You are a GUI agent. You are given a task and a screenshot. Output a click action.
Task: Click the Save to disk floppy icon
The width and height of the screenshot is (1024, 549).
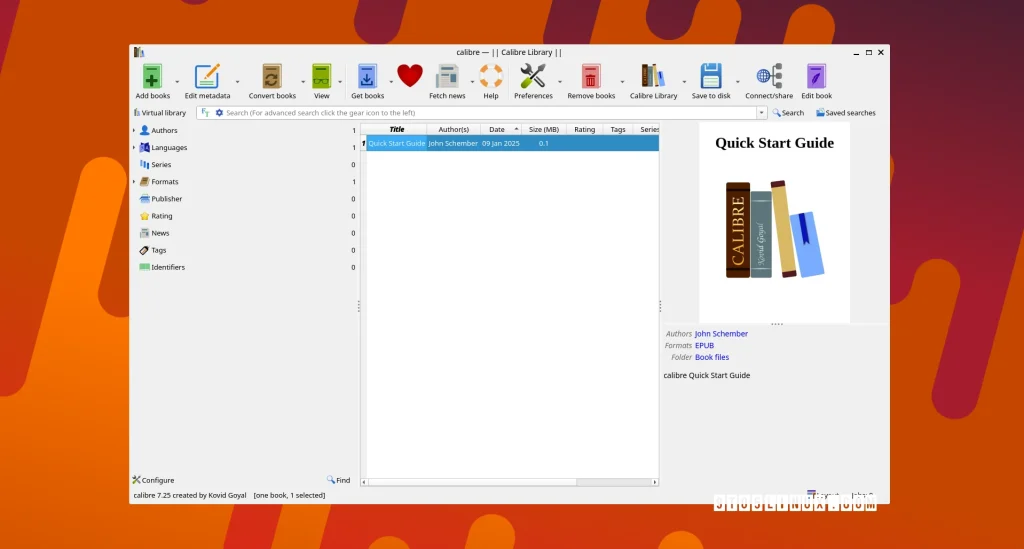[x=711, y=77]
